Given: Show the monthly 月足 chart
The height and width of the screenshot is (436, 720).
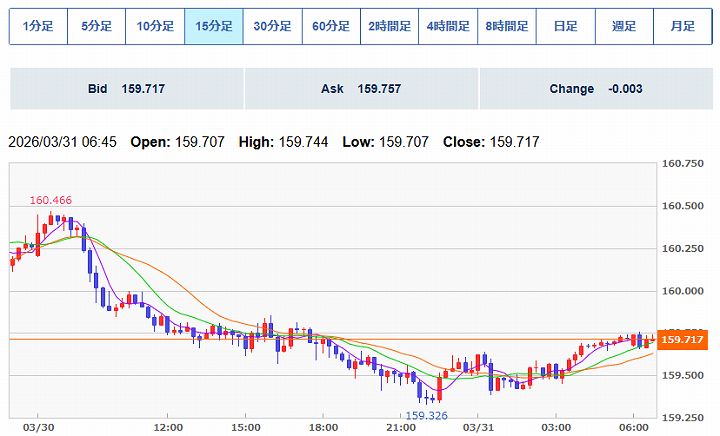Looking at the screenshot, I should pyautogui.click(x=682, y=27).
